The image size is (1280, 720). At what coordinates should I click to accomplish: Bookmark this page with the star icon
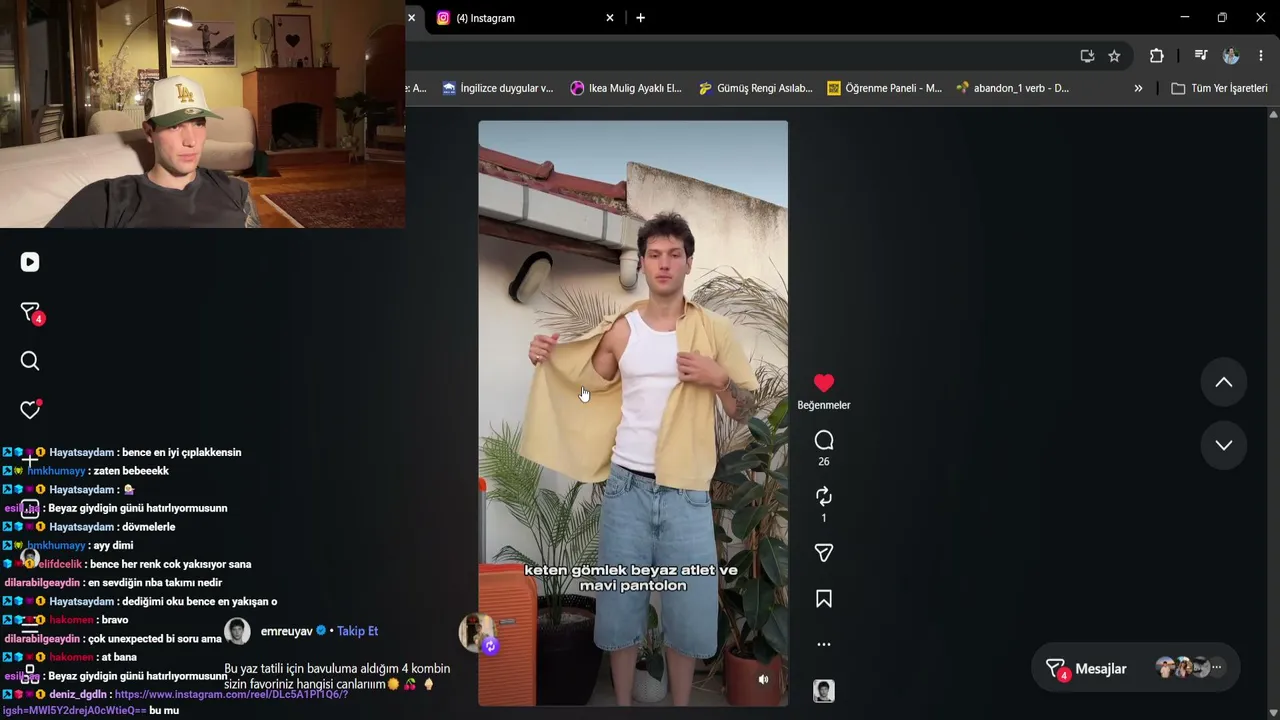tap(1114, 56)
